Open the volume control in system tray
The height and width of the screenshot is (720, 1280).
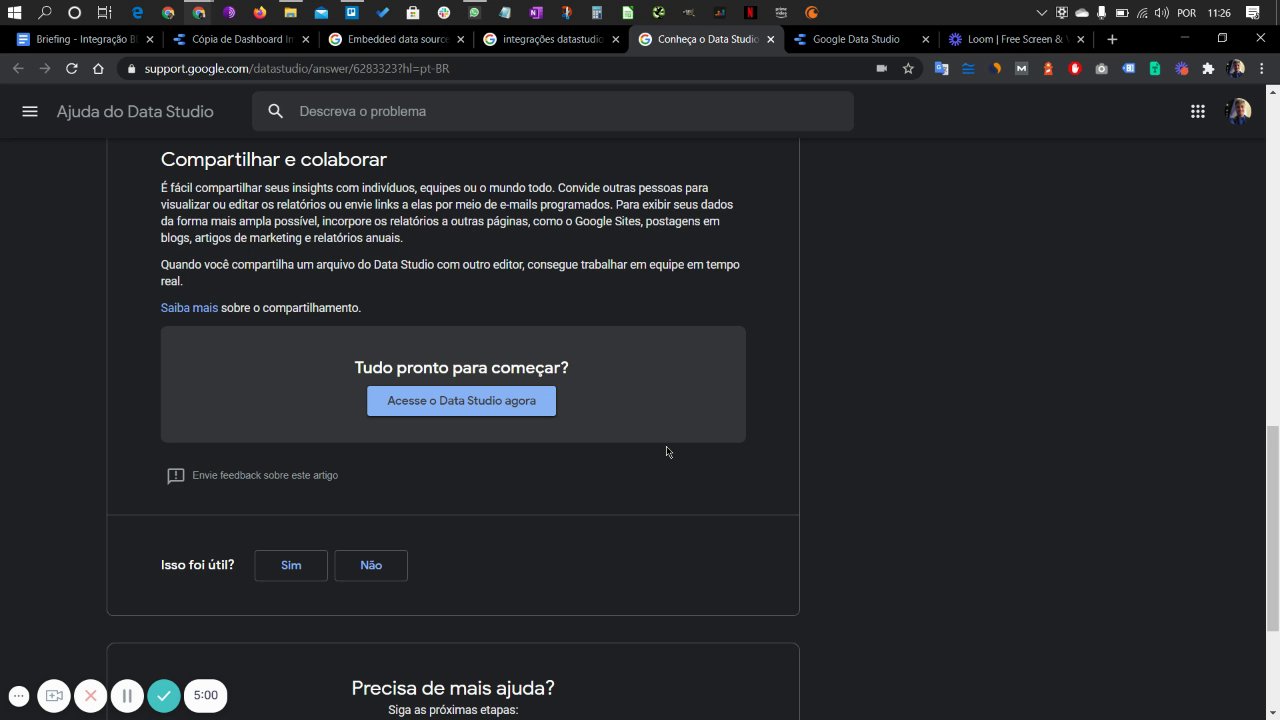click(x=1161, y=13)
